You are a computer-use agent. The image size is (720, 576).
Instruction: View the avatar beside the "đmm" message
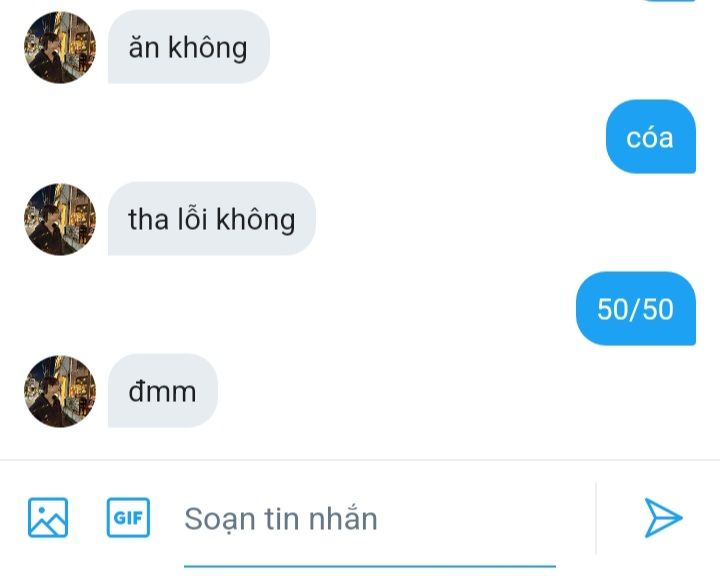tap(60, 391)
